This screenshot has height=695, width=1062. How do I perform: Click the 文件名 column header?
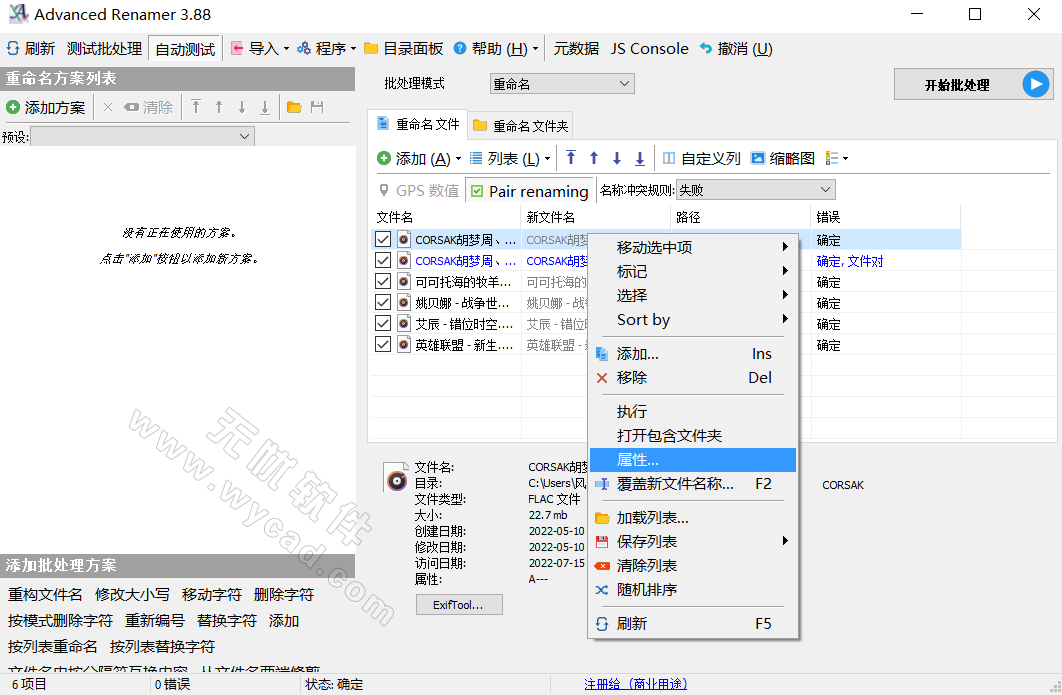tap(395, 217)
